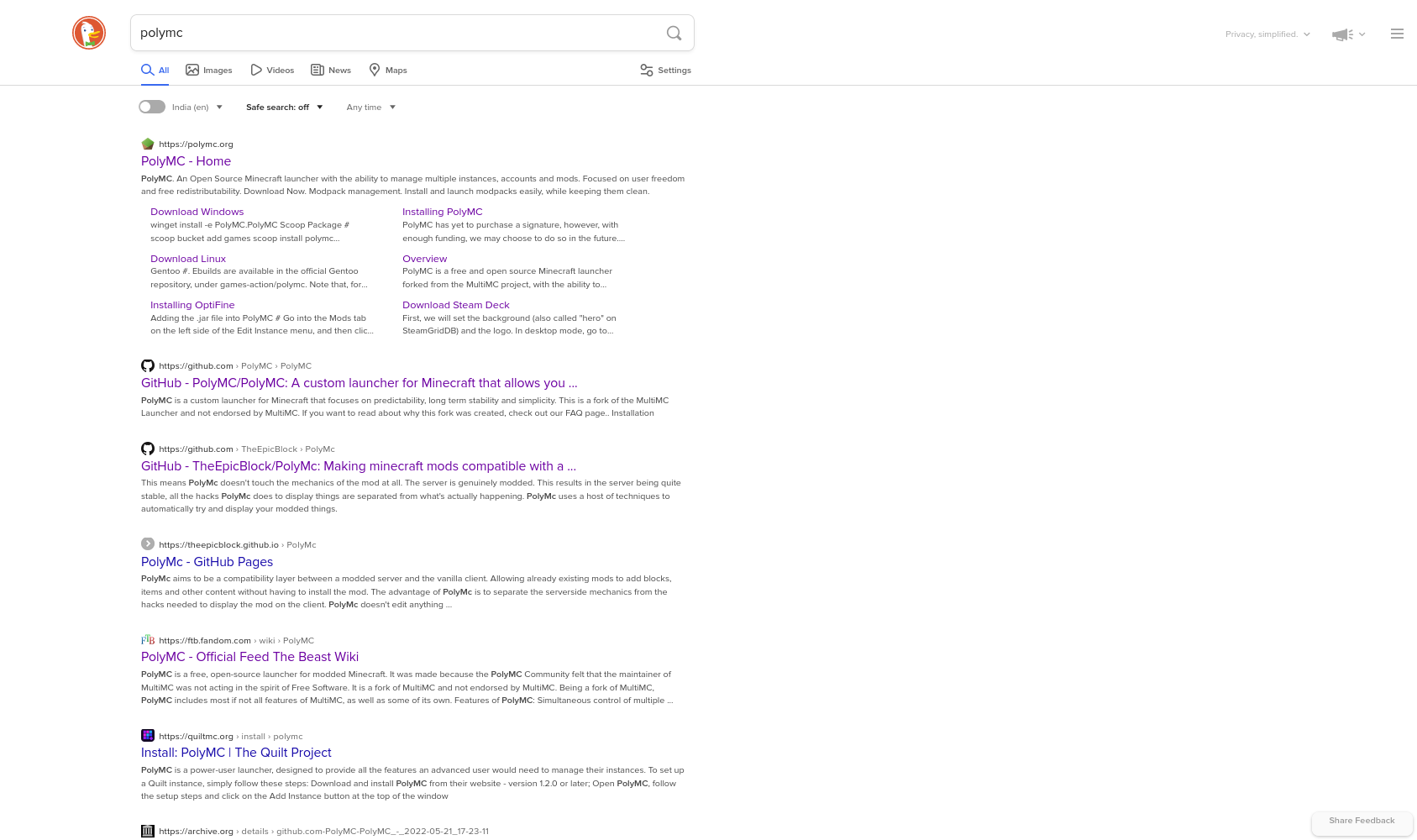1417x840 pixels.
Task: Open Install: PolyMC | The Quilt Project
Action: tap(236, 753)
